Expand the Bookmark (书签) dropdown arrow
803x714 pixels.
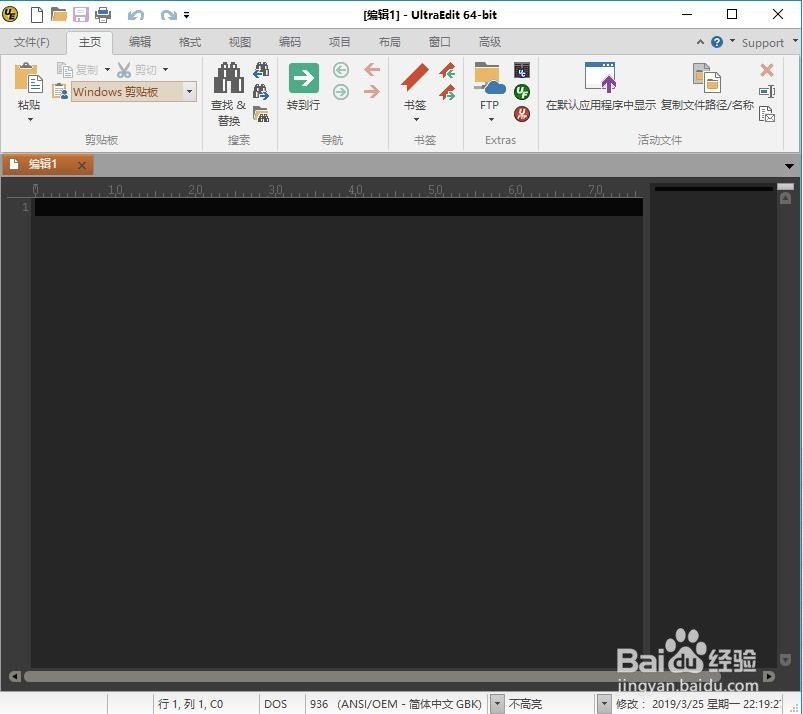pyautogui.click(x=416, y=120)
